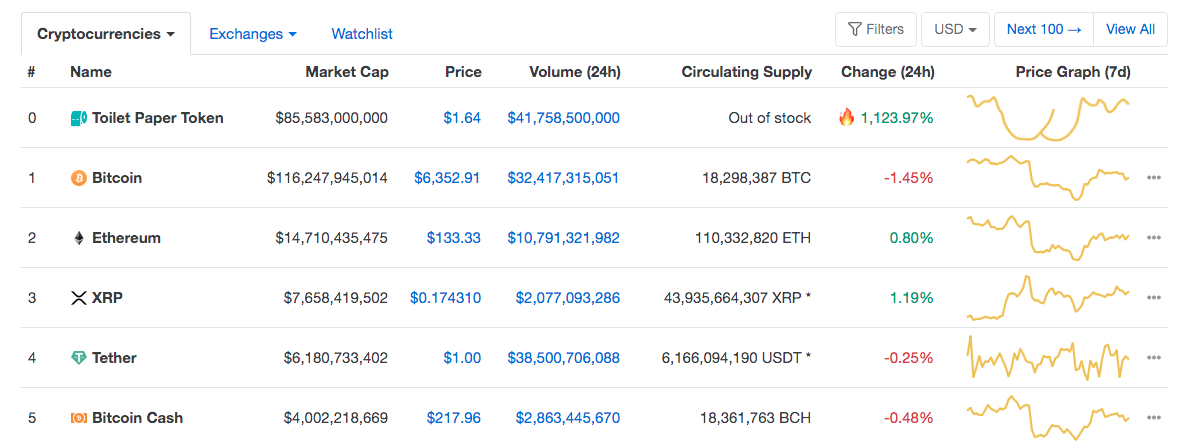The height and width of the screenshot is (447, 1197).
Task: Open the Toilet Paper Token name link
Action: pyautogui.click(x=158, y=118)
